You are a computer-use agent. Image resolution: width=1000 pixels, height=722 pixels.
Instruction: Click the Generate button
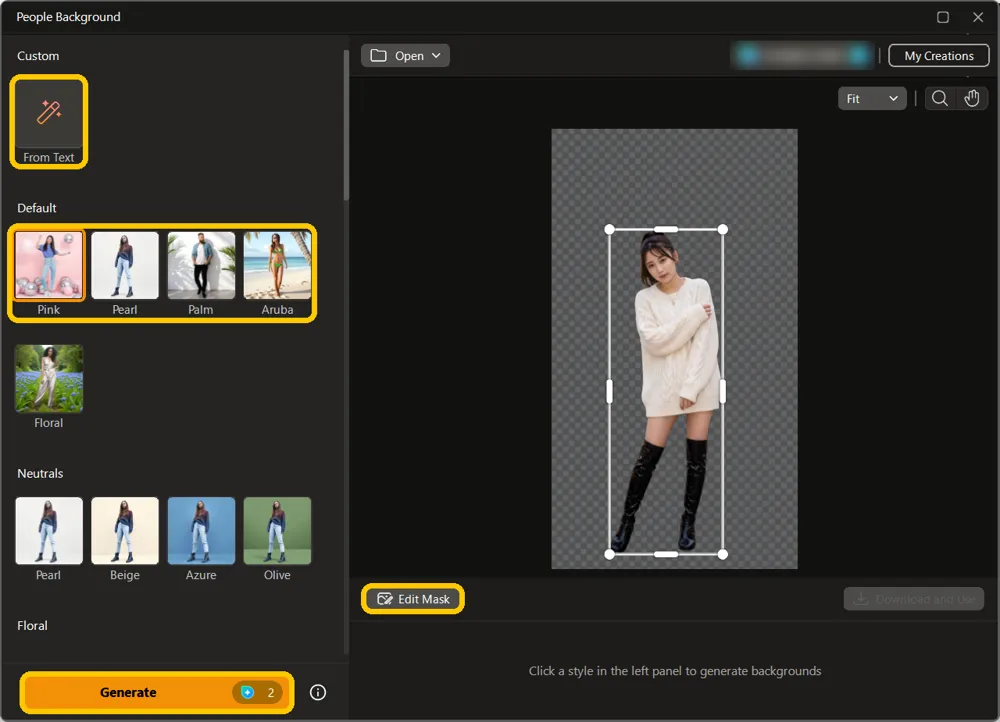tap(157, 692)
